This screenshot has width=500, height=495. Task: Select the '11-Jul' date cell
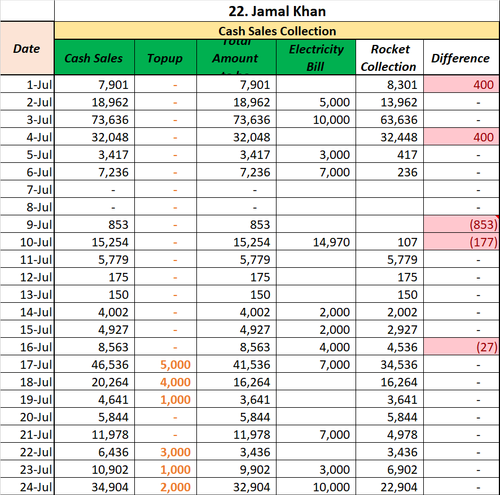pos(27,259)
